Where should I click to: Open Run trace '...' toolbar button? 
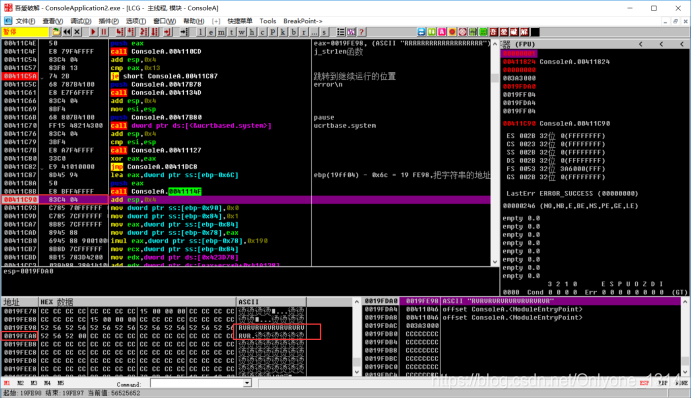pos(314,32)
